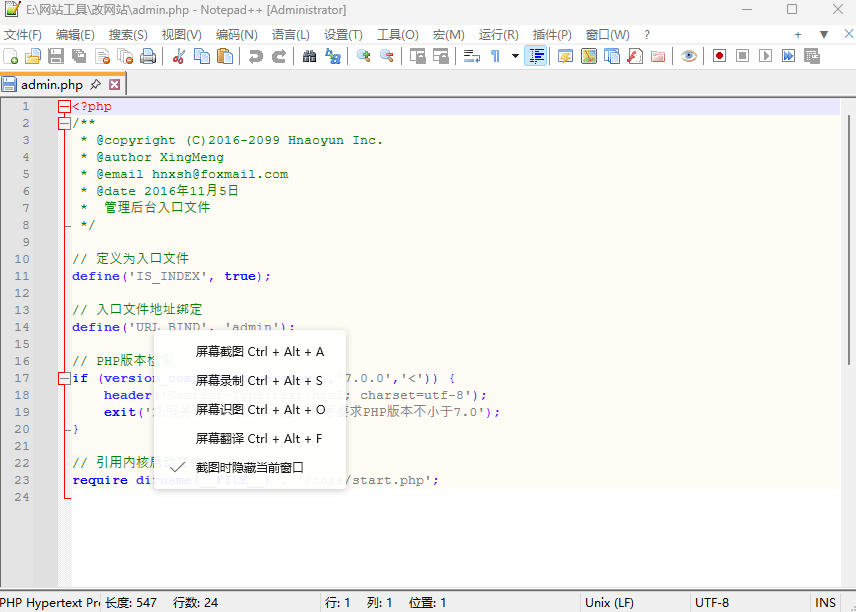Choose 屏幕截图 Ctrl + Alt + A
Image resolution: width=856 pixels, height=612 pixels.
click(x=250, y=352)
